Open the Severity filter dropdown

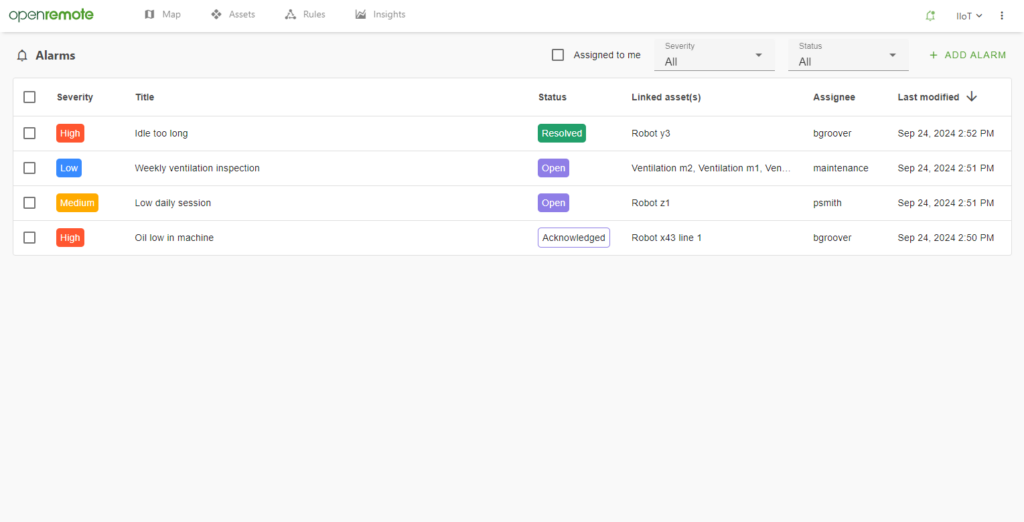714,55
